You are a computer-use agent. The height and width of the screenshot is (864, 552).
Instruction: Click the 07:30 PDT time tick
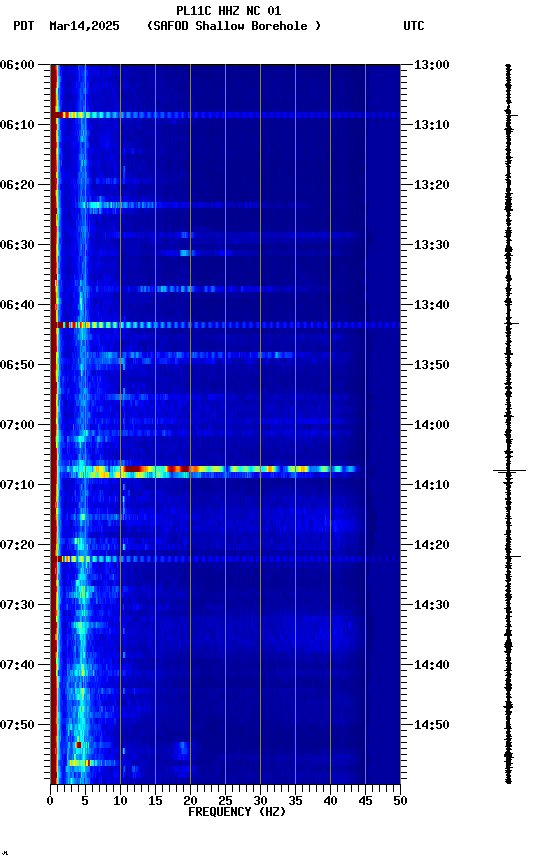[x=17, y=605]
